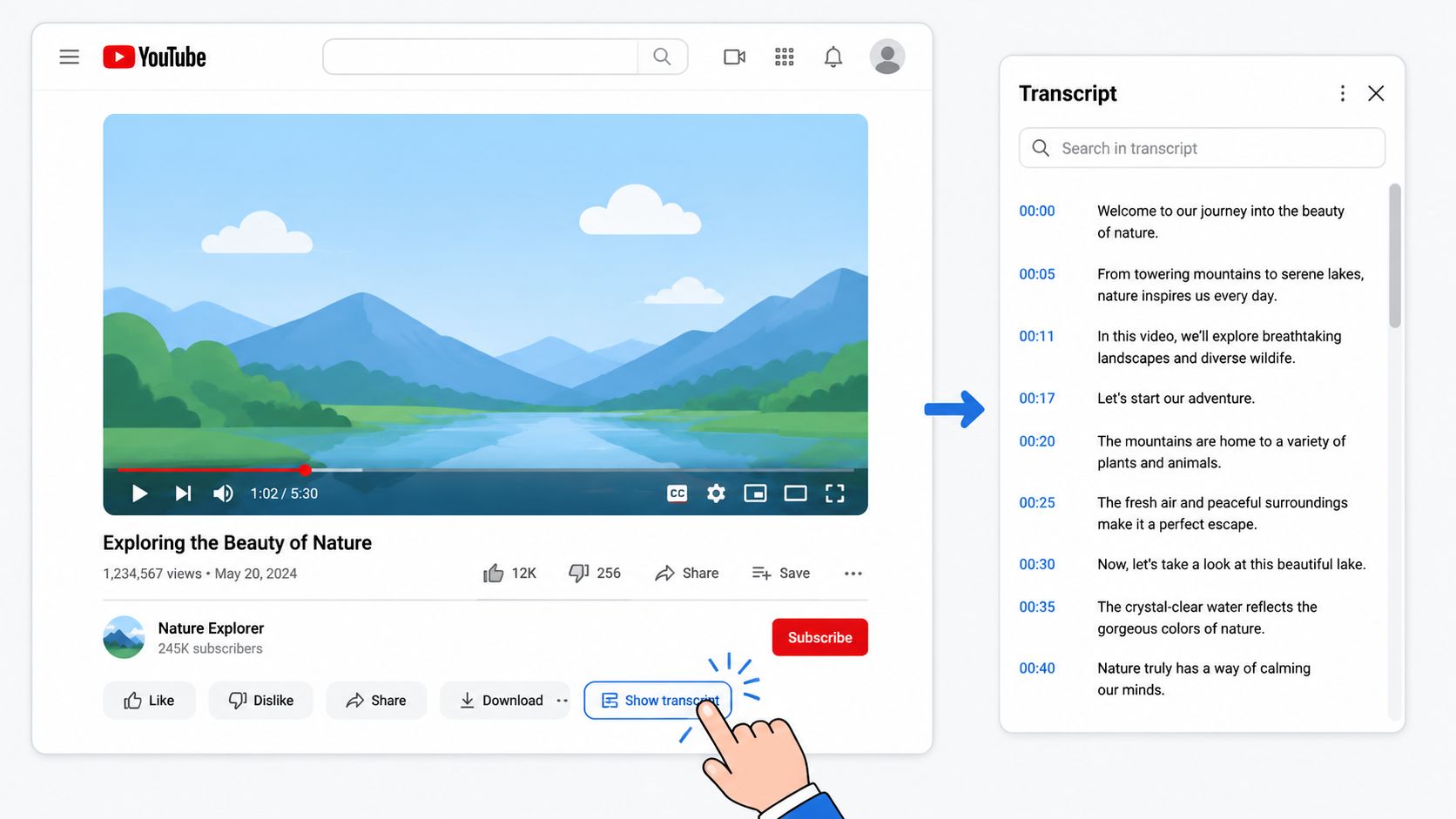The width and height of the screenshot is (1456, 819).
Task: Open the create video camera icon
Action: (x=734, y=57)
